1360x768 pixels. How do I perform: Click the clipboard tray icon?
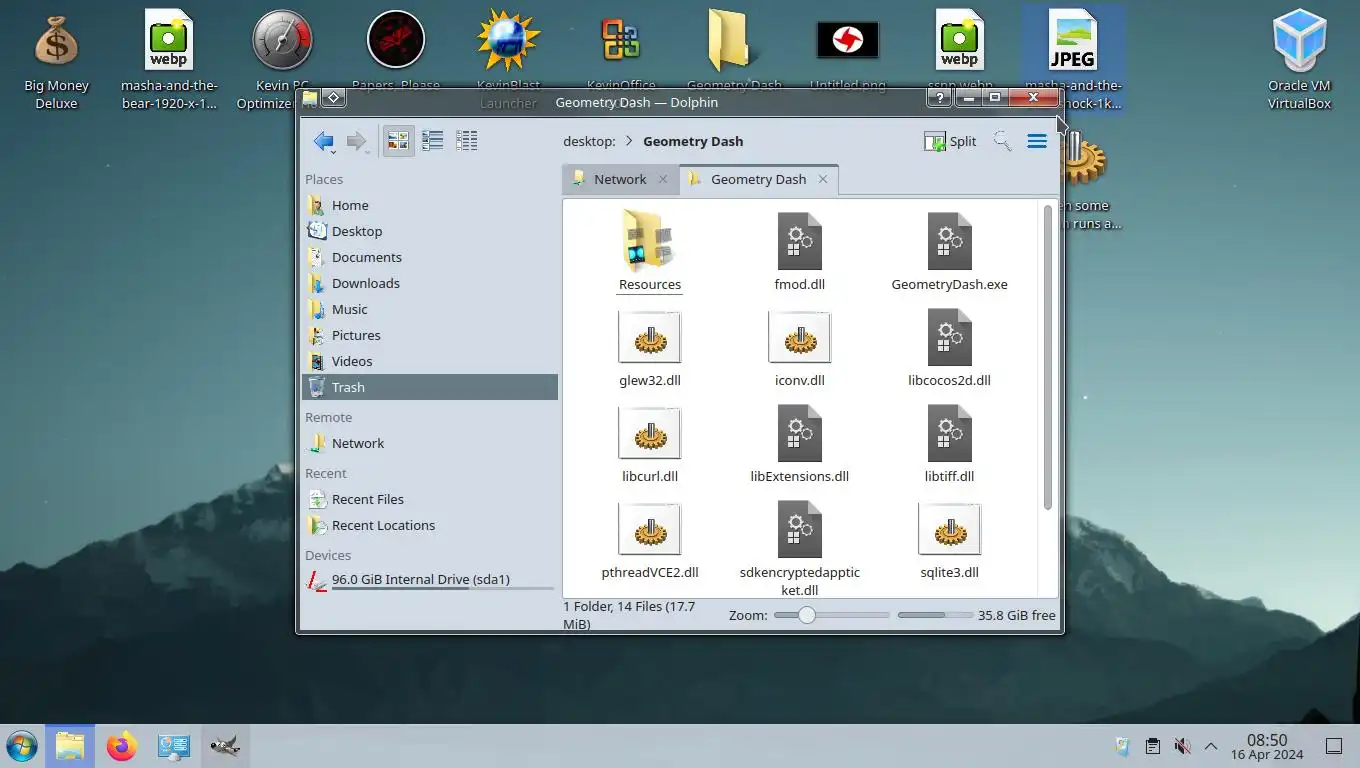point(1153,746)
